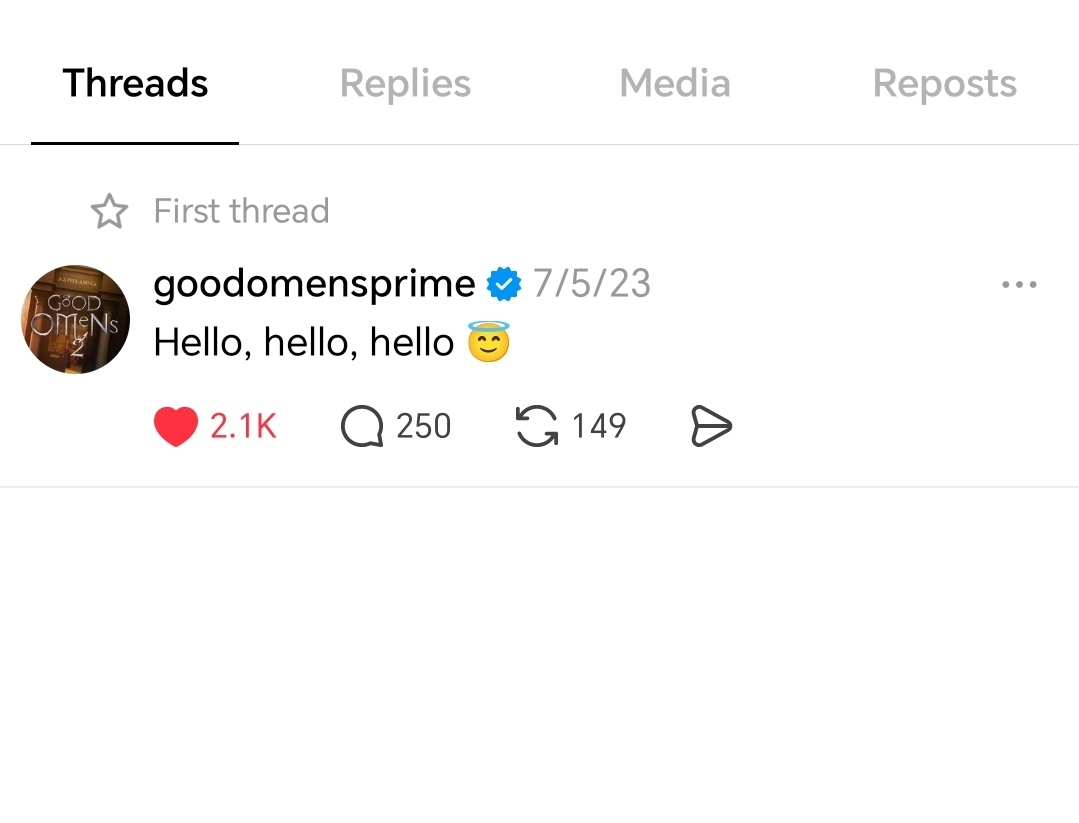View the 149 reposts count
Screen dimensions: 1079x823
tap(599, 427)
